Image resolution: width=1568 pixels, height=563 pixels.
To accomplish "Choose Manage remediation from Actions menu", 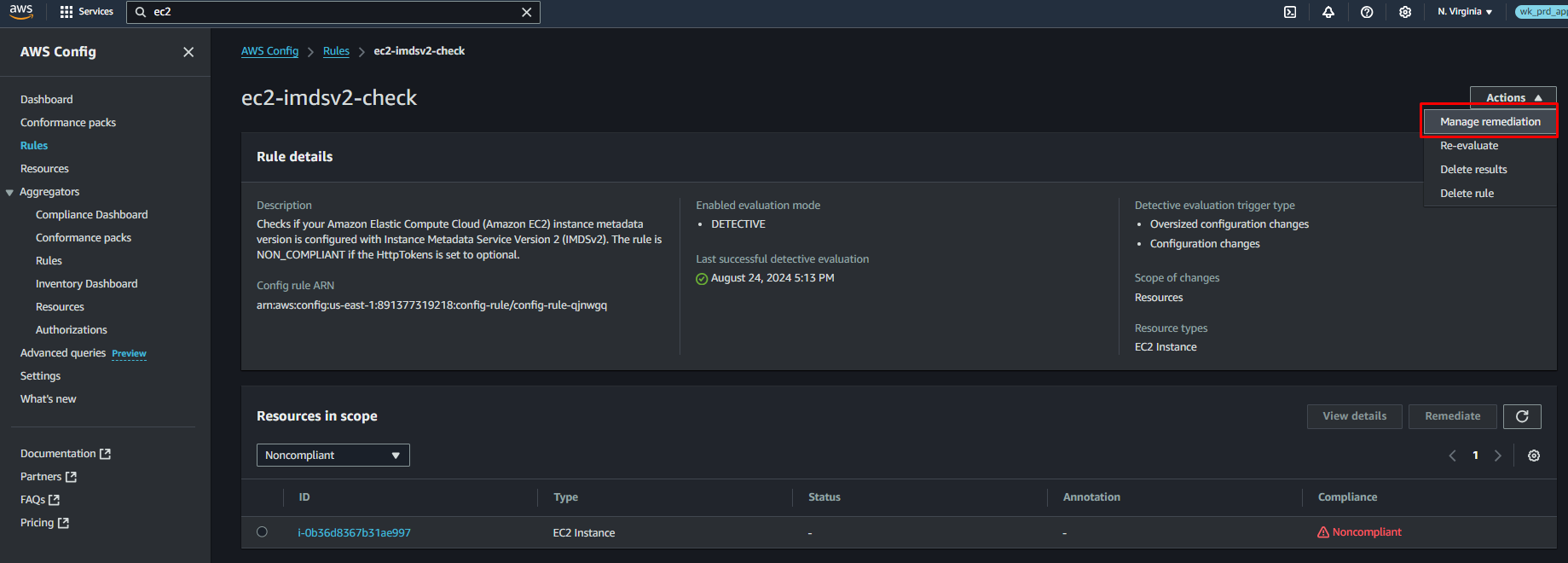I will click(x=1490, y=122).
